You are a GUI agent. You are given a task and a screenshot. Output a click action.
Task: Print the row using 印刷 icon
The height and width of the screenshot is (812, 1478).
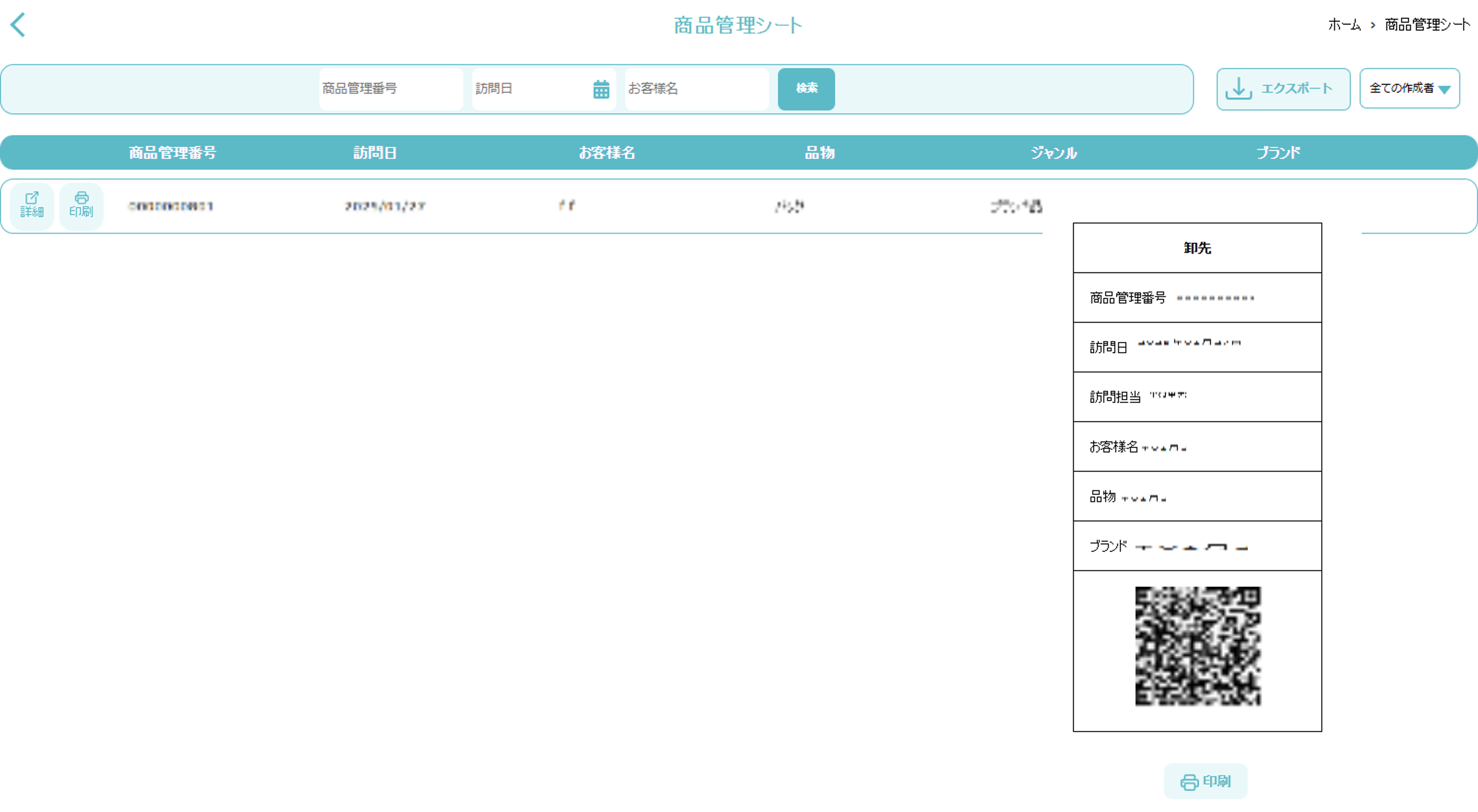pyautogui.click(x=82, y=206)
